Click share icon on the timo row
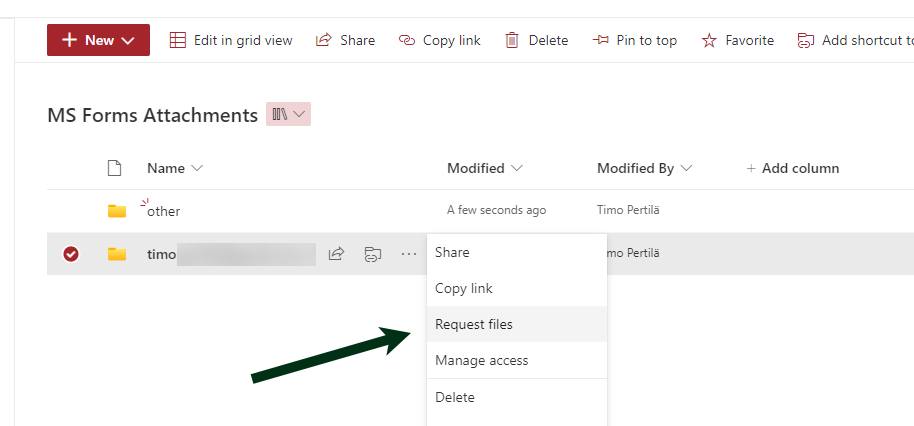 [337, 254]
